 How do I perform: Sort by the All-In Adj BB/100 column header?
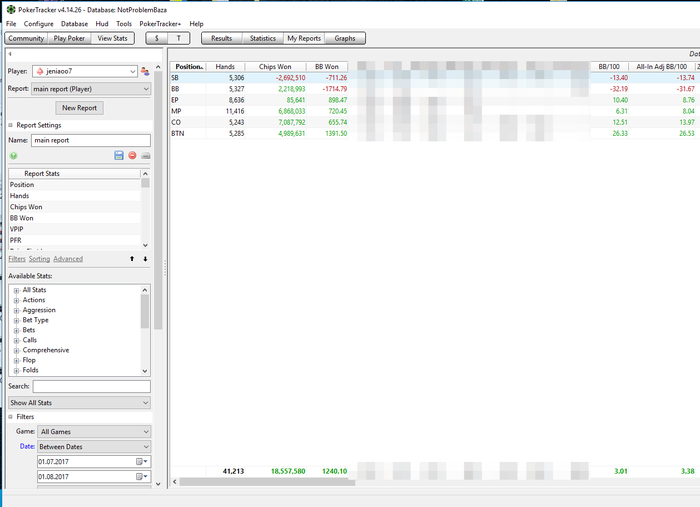(662, 66)
